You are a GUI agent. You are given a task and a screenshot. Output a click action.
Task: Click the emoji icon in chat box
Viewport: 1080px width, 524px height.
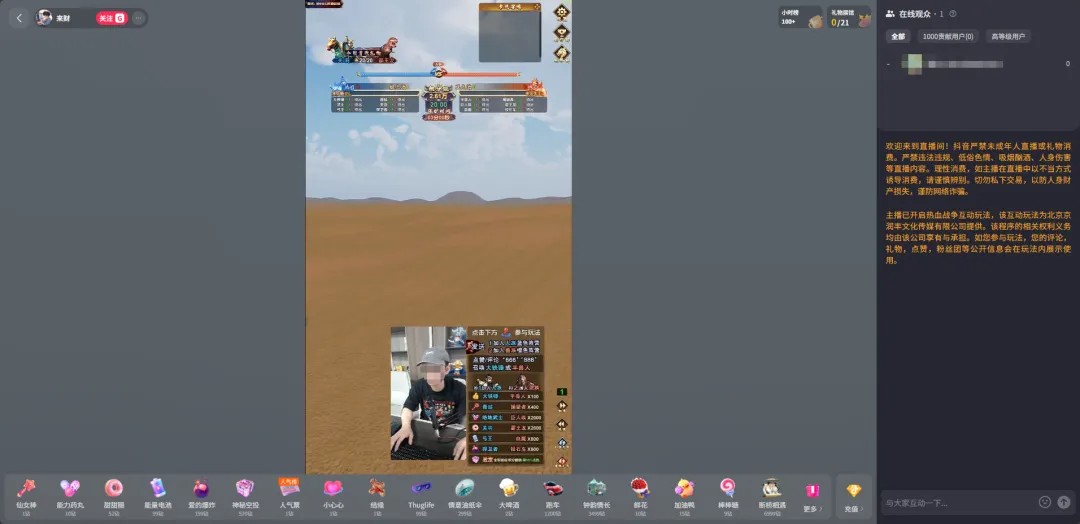tap(1045, 502)
